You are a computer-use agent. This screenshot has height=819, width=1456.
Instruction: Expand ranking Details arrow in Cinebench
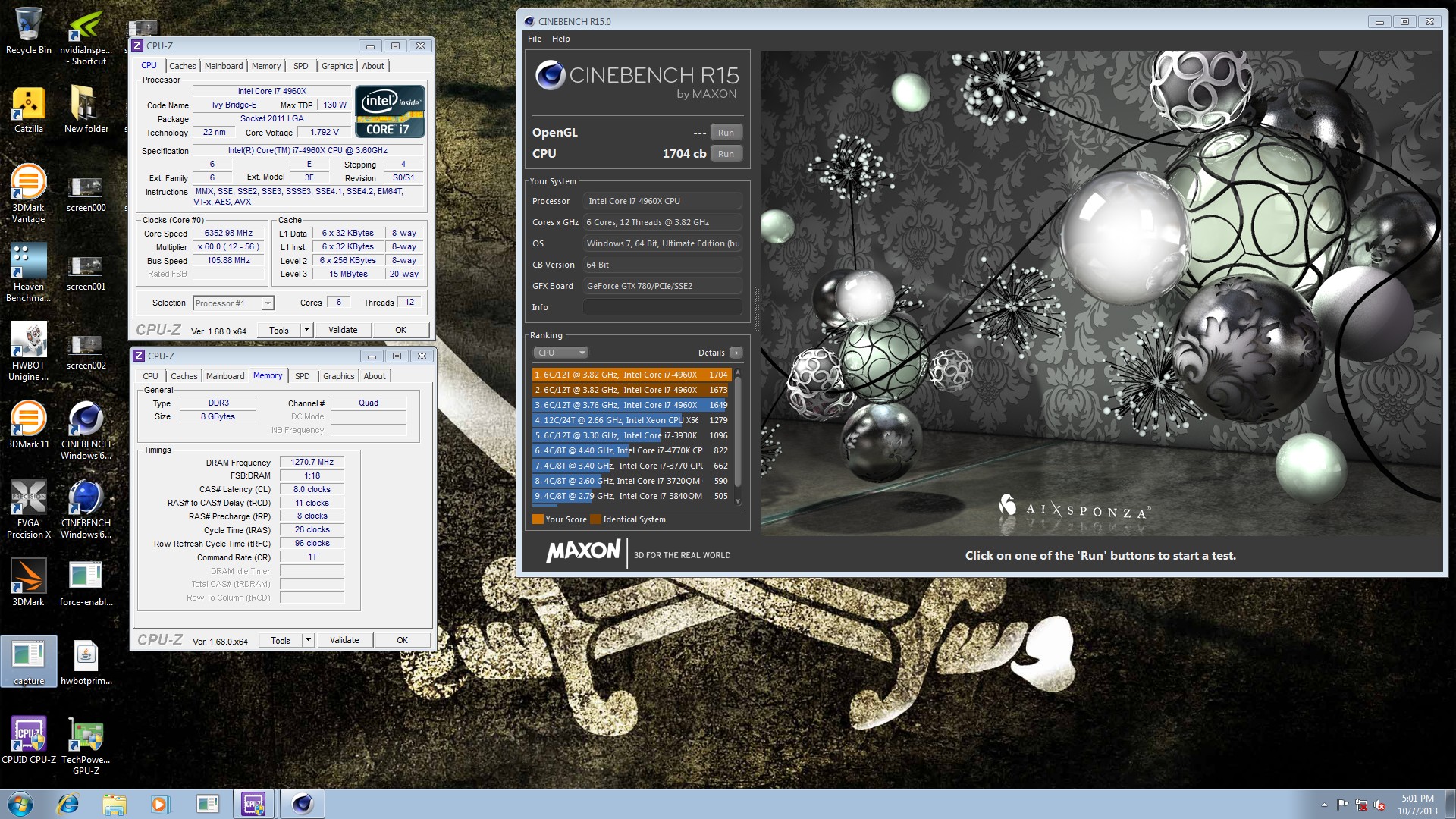736,353
